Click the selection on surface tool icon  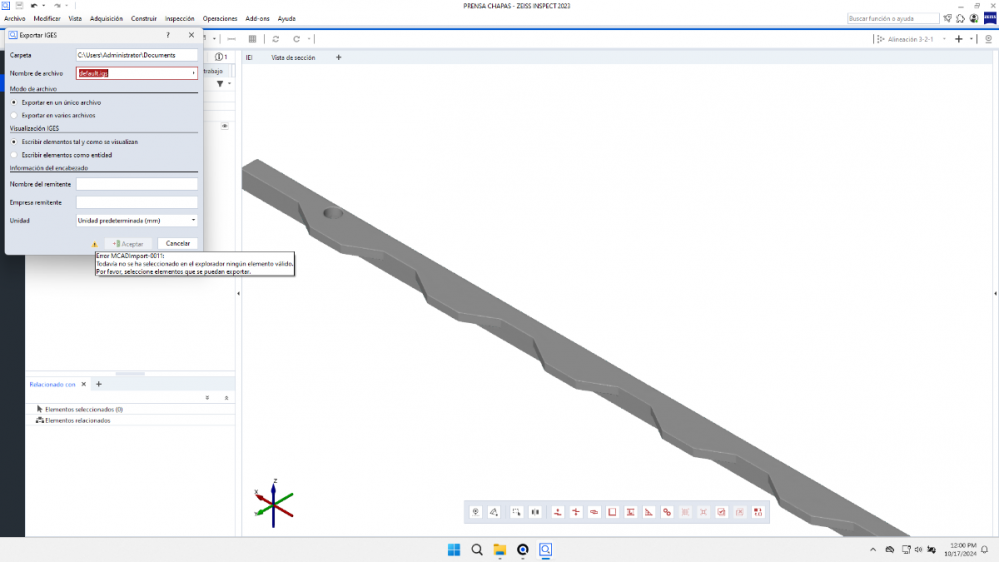[x=494, y=512]
